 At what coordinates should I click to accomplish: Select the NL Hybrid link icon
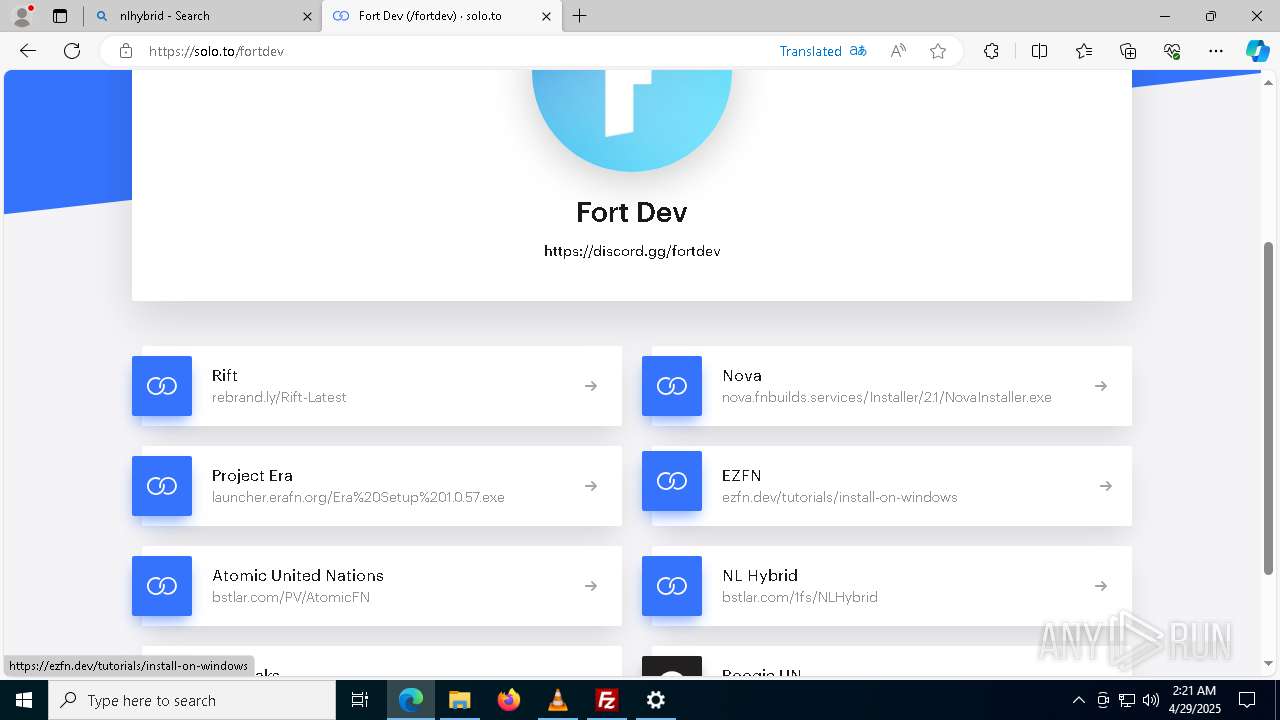coord(672,586)
